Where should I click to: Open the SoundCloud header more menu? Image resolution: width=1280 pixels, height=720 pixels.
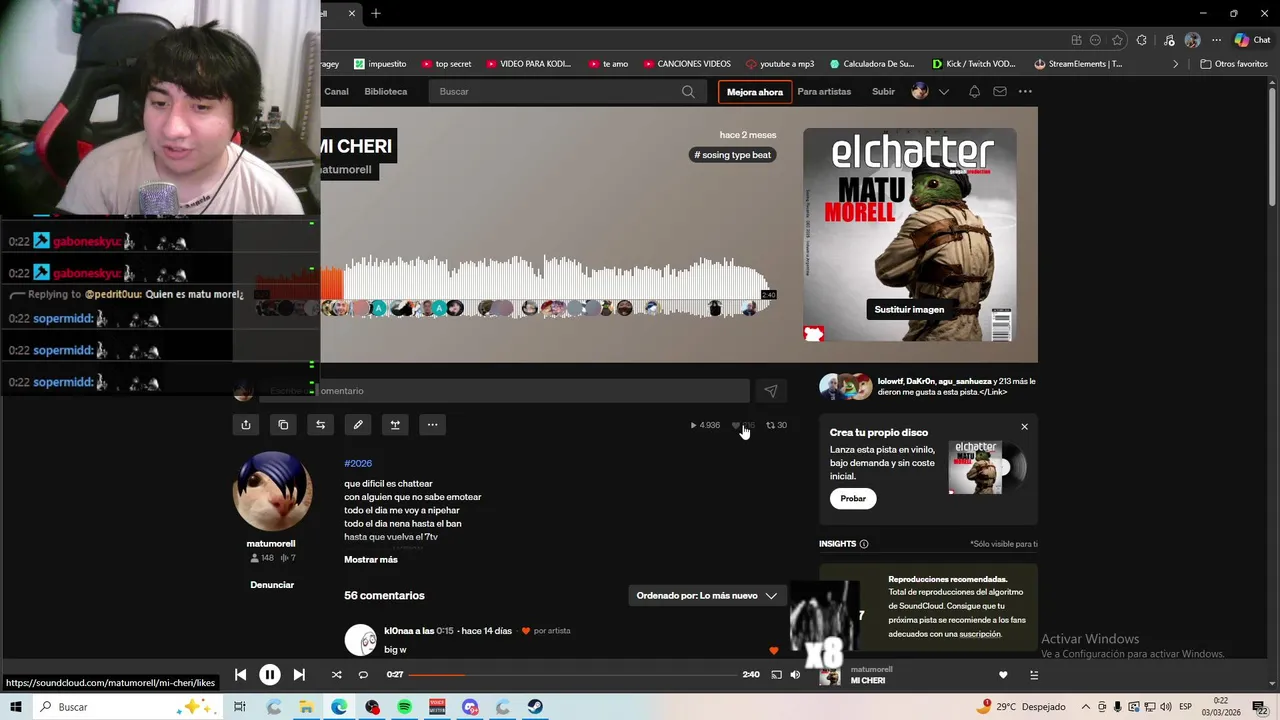coord(1025,91)
